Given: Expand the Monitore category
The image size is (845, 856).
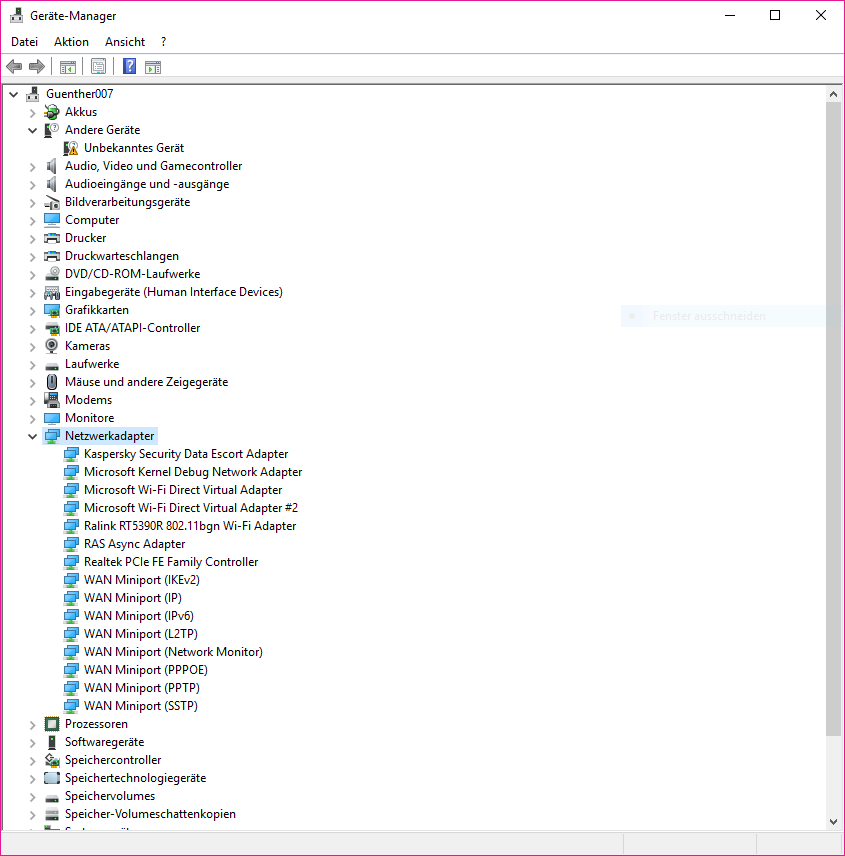Looking at the screenshot, I should [x=33, y=419].
